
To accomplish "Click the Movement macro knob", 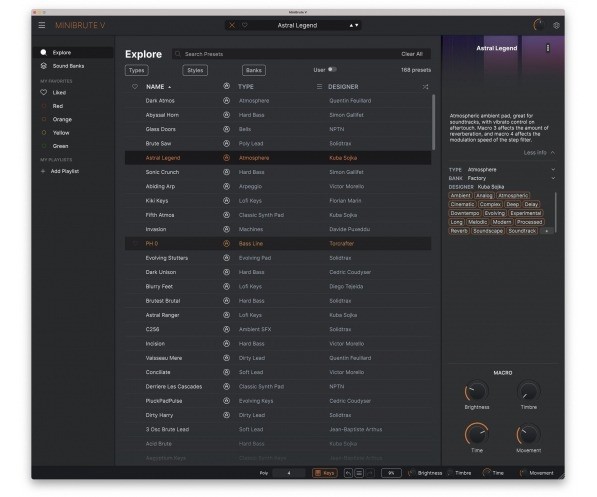I will [528, 435].
